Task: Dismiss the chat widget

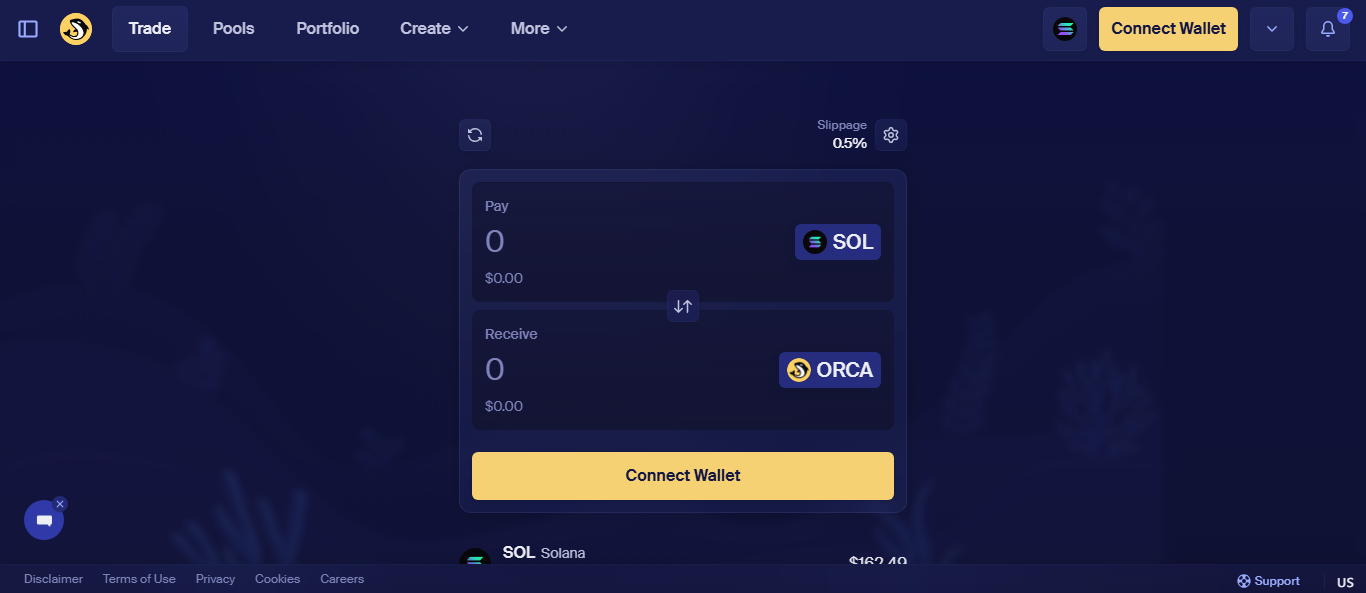Action: 60,504
